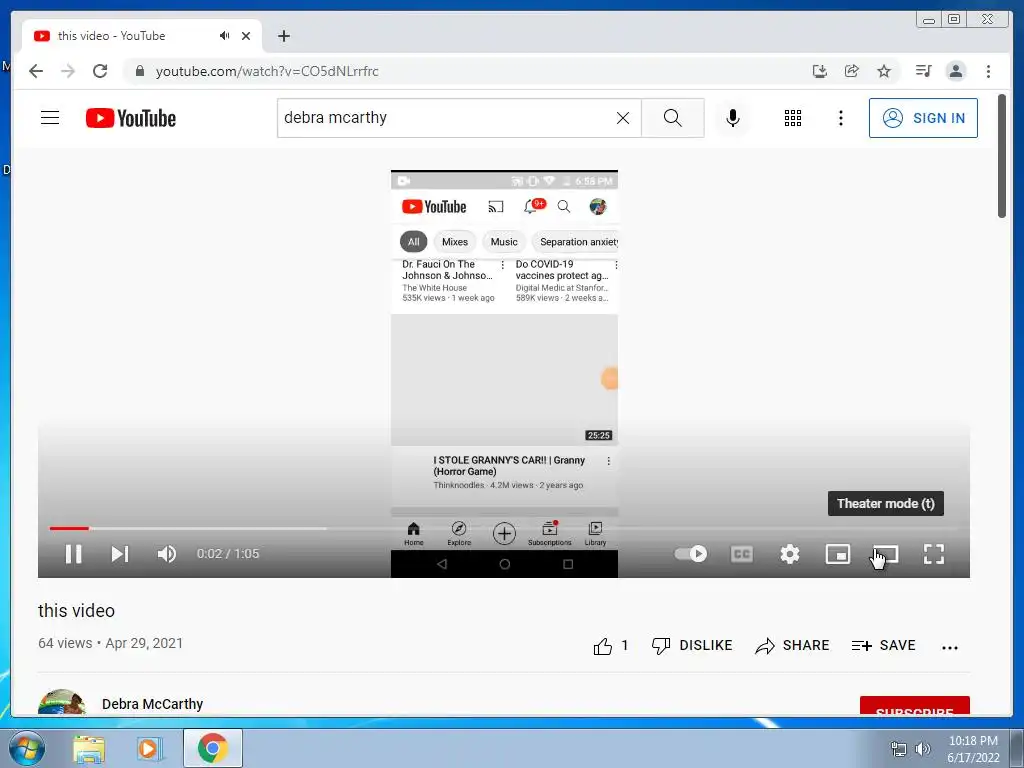Open YouTube guide hamburger menu

(x=50, y=118)
